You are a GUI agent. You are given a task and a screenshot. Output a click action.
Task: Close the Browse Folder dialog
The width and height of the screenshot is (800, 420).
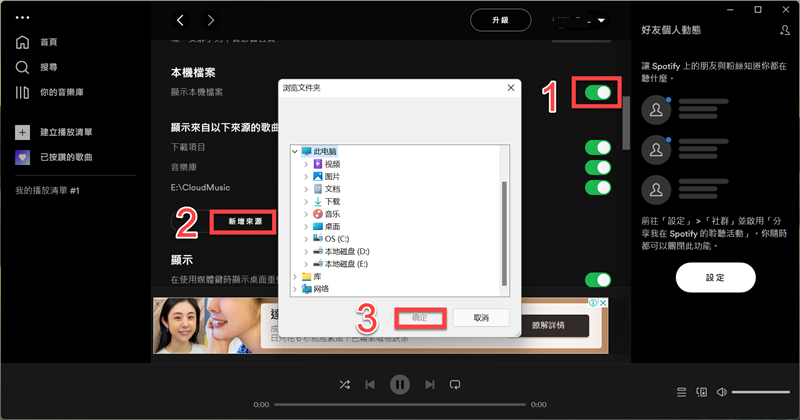pyautogui.click(x=511, y=88)
